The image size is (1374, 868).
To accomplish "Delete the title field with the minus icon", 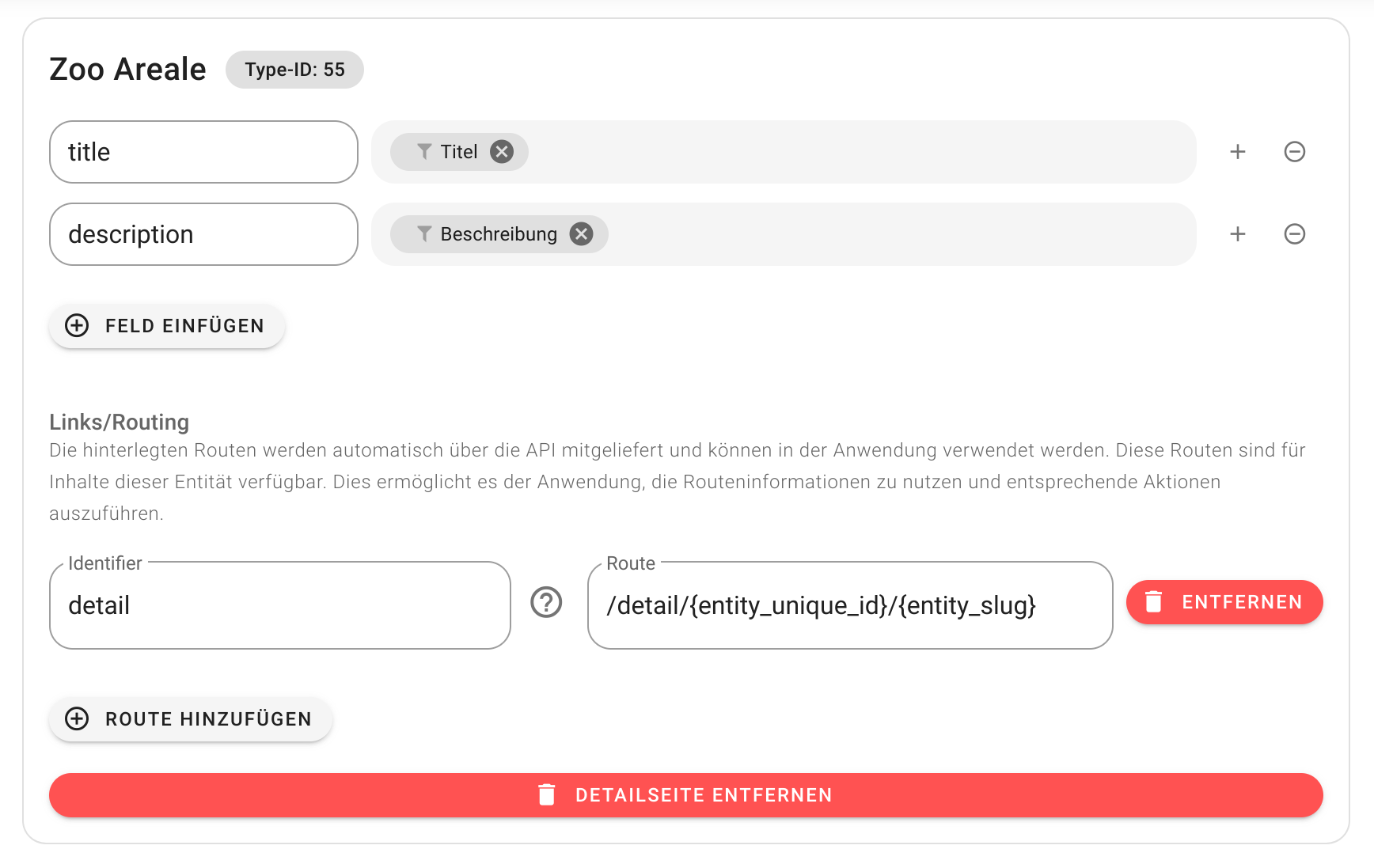I will click(x=1295, y=151).
